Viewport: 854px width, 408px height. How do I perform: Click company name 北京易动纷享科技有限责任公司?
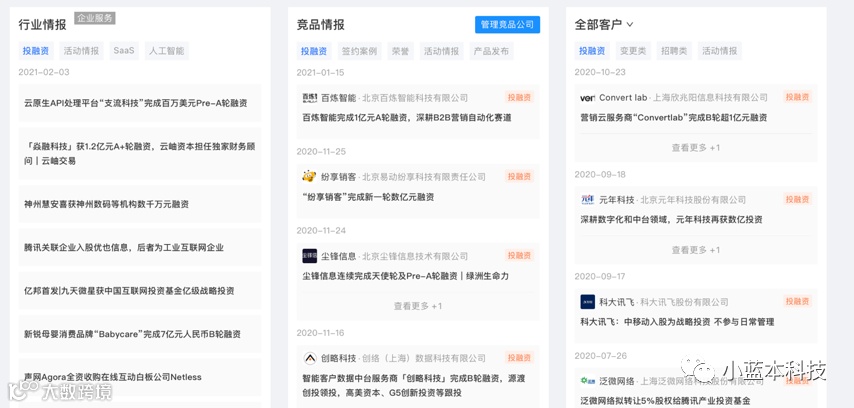coord(424,177)
